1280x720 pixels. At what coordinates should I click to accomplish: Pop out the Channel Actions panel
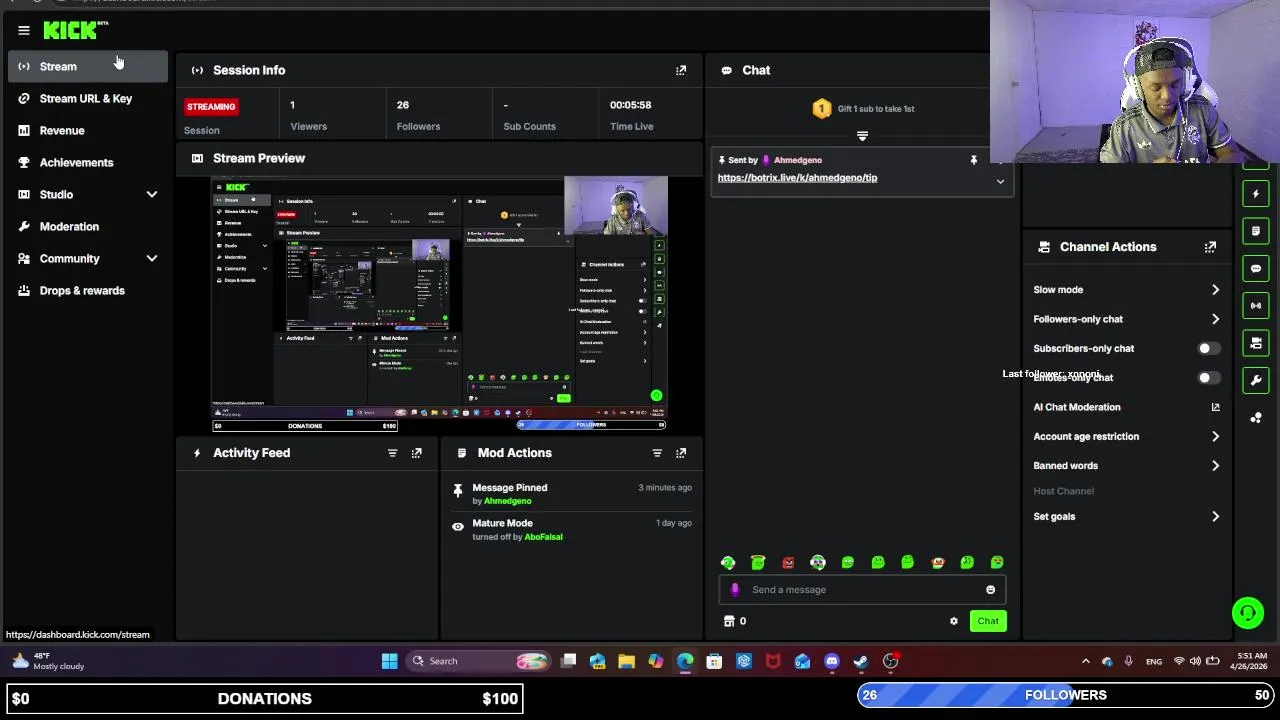pyautogui.click(x=1210, y=247)
